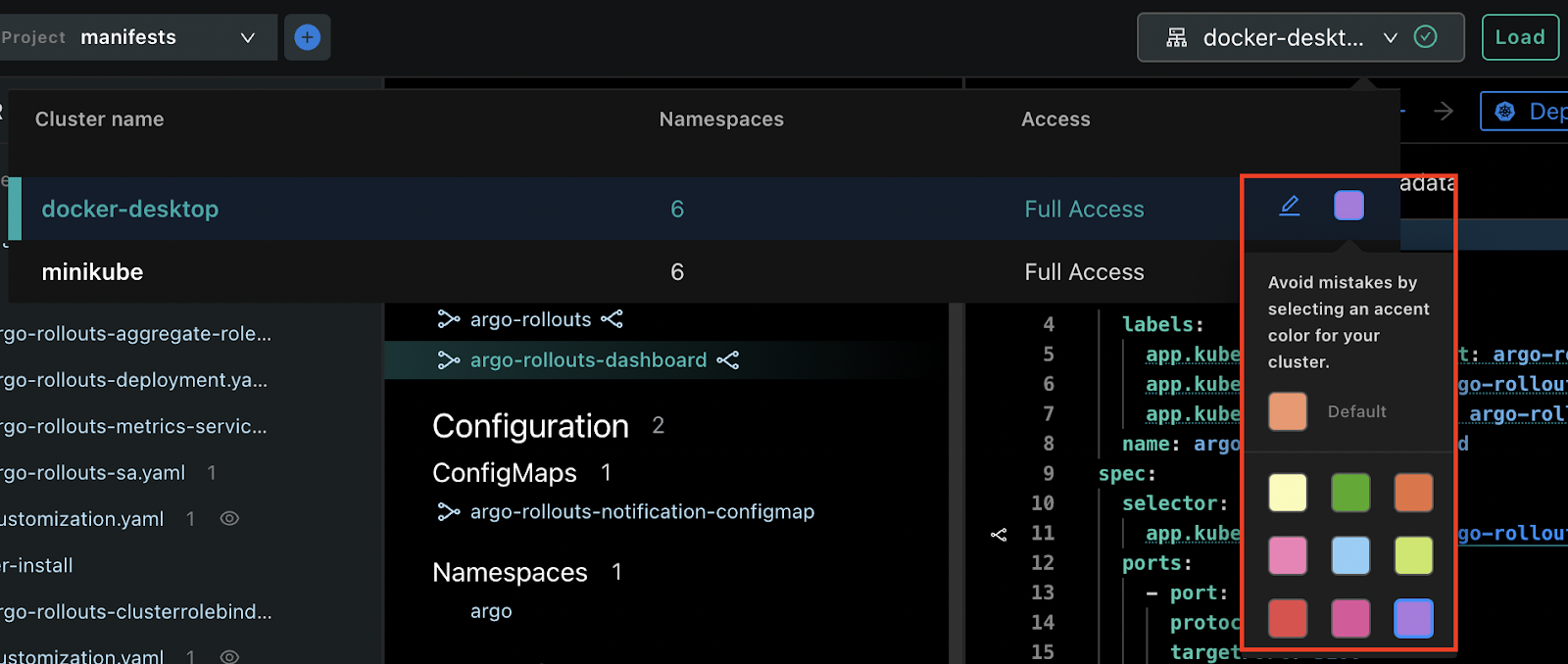Open the r-install folder entry
This screenshot has width=1568, height=664.
pyautogui.click(x=36, y=565)
